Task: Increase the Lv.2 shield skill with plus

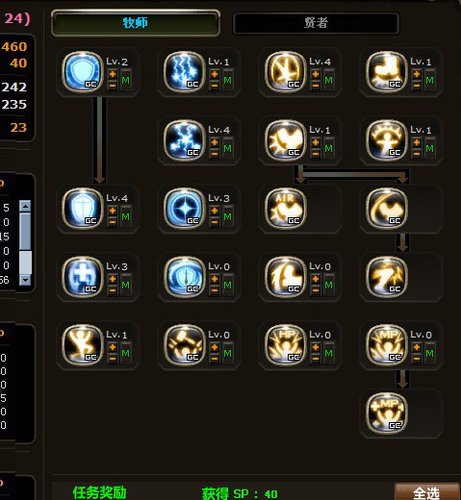Action: 113,74
